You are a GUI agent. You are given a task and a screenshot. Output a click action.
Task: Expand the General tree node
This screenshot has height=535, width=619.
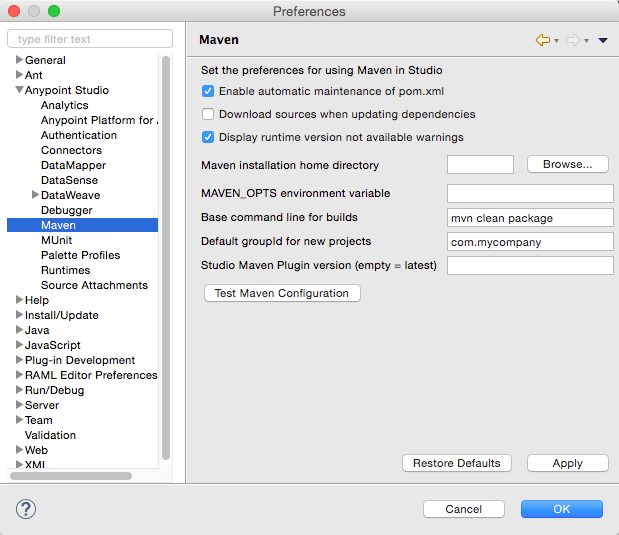click(19, 60)
